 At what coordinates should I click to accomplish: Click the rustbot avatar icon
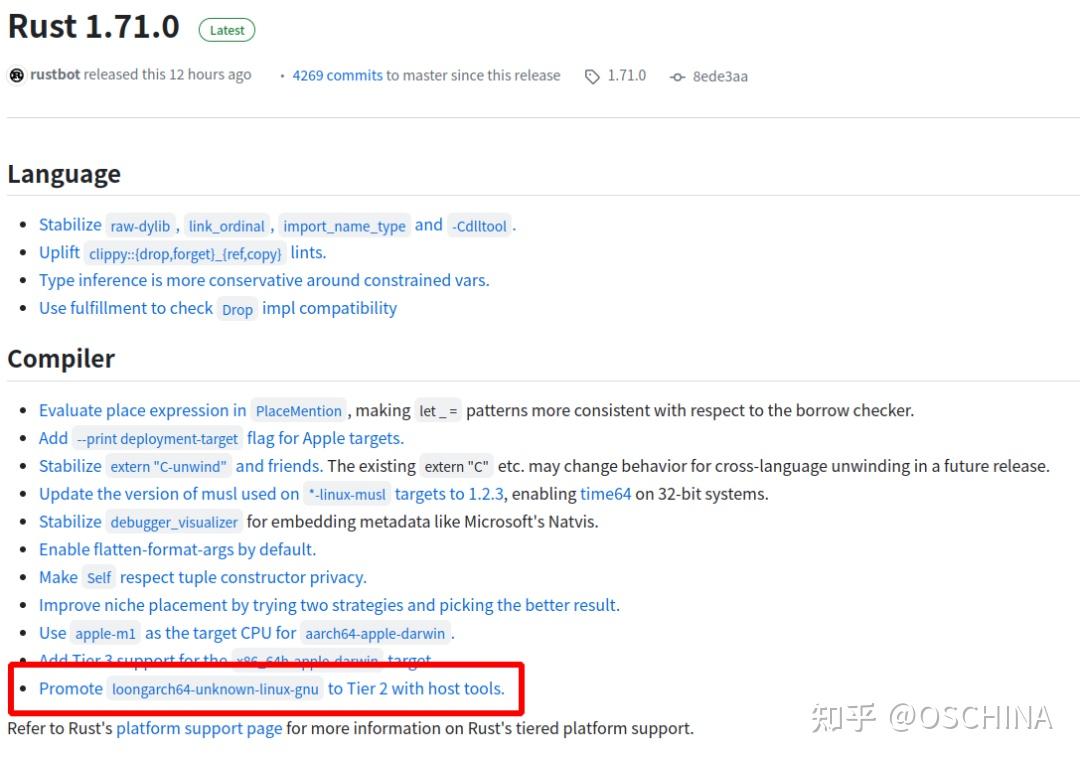[x=17, y=75]
